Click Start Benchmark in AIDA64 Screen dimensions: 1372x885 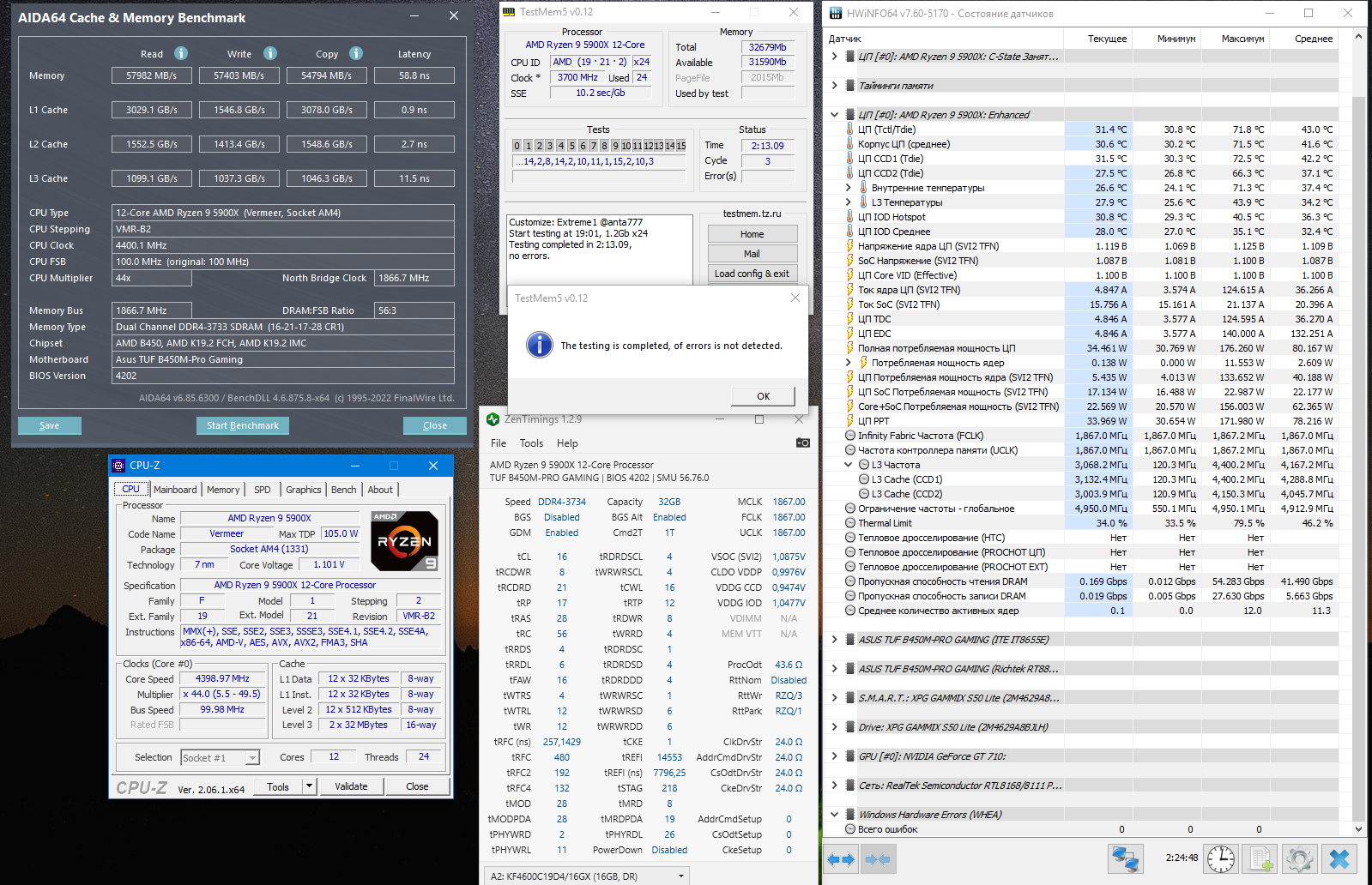(x=243, y=425)
